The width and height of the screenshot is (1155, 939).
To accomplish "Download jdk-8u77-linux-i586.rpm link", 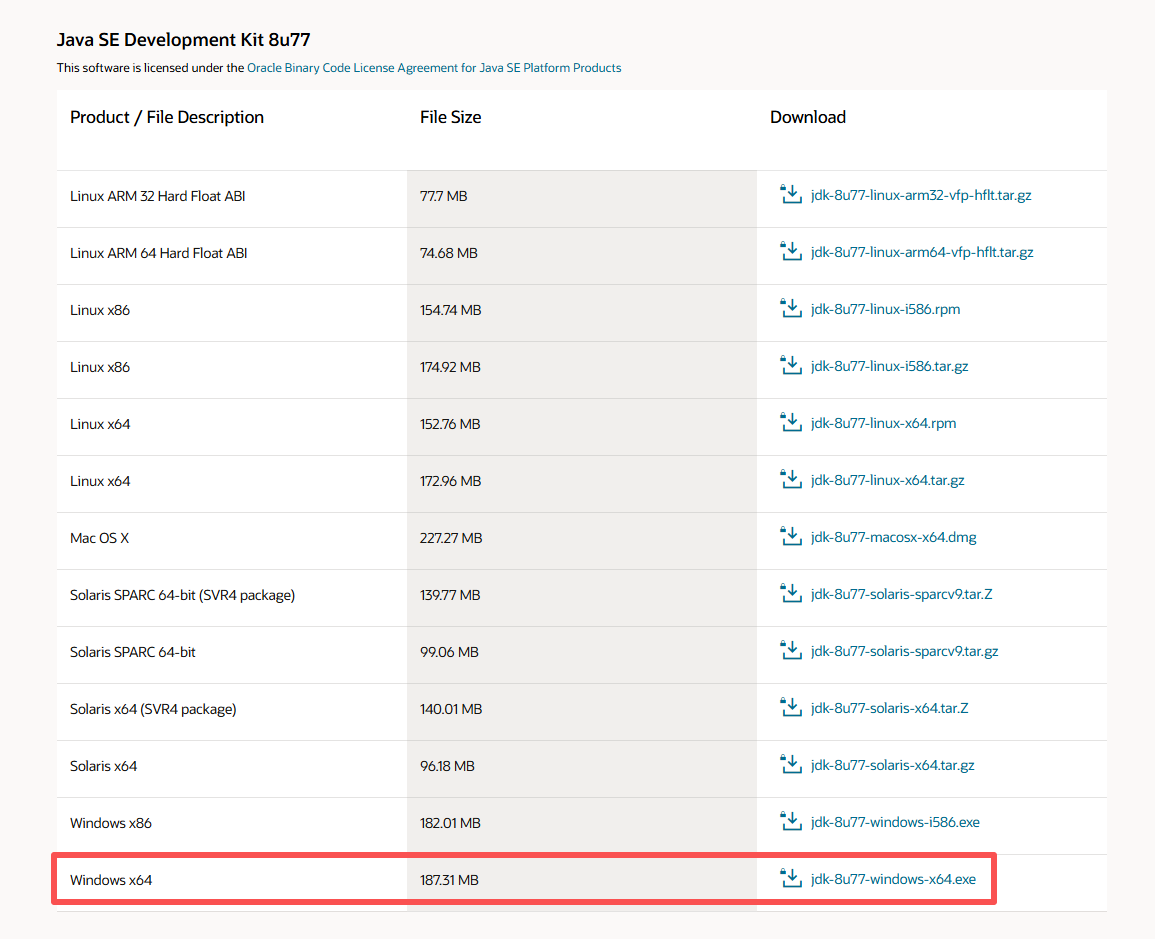I will (885, 309).
